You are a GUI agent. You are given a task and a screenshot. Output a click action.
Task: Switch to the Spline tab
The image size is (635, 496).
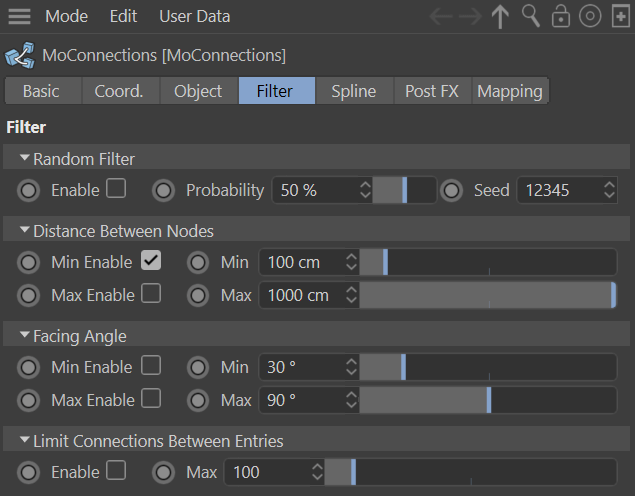354,91
